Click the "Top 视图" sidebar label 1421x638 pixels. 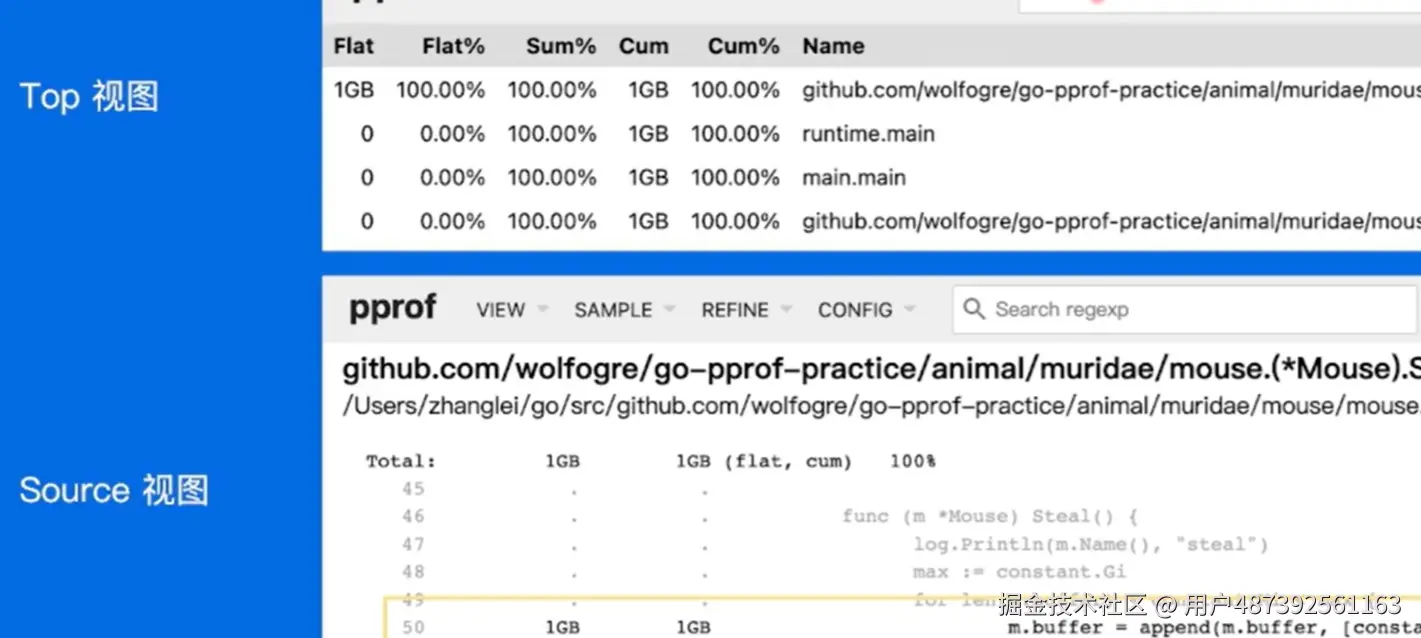(x=89, y=97)
